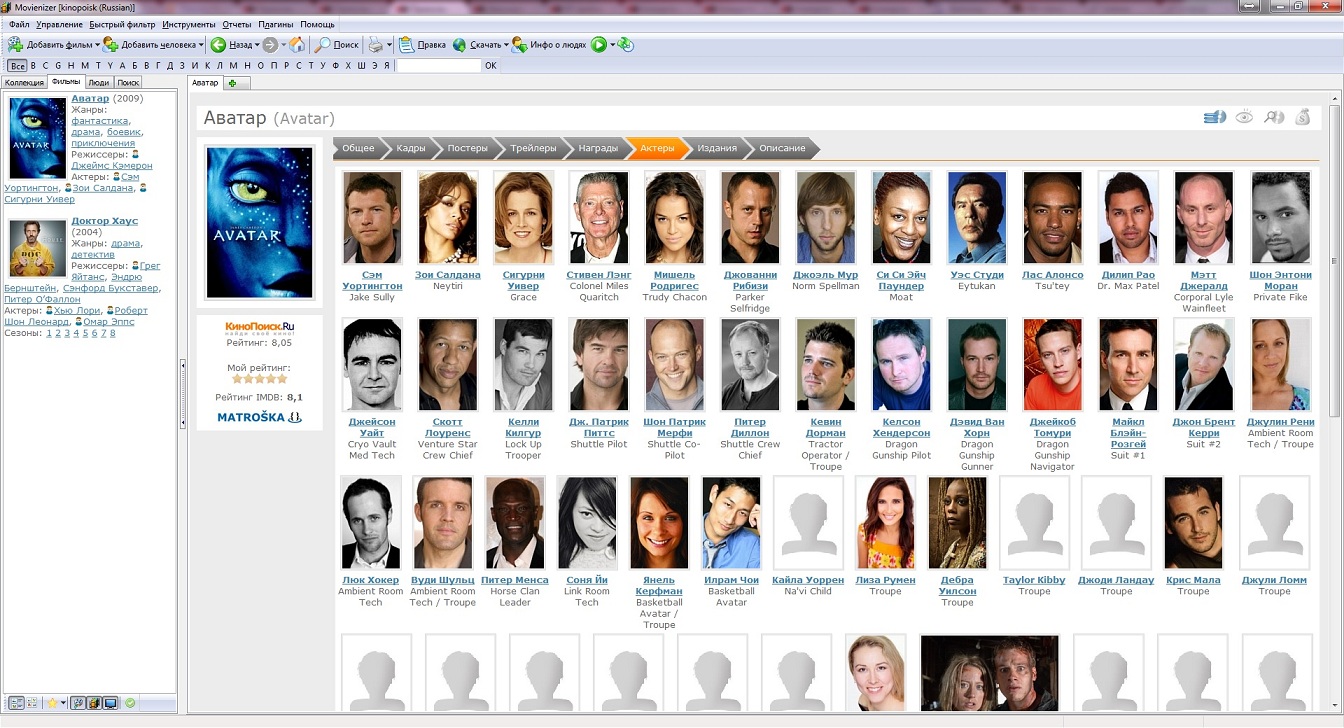The height and width of the screenshot is (728, 1344).
Task: Switch to the Люди tab
Action: coord(98,83)
